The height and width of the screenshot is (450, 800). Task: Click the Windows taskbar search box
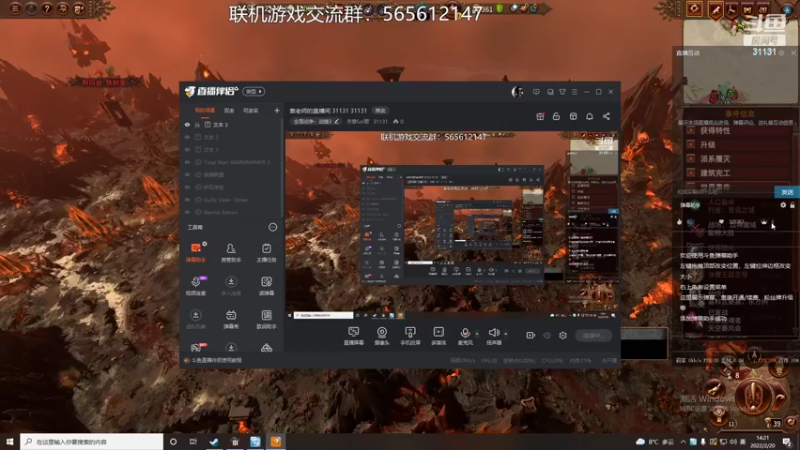click(92, 441)
